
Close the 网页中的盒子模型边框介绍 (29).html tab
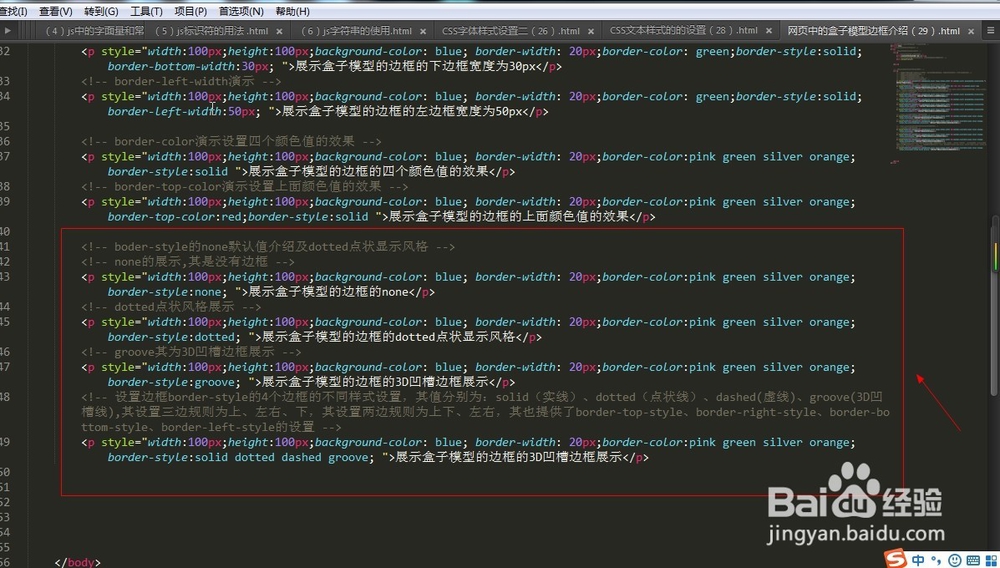971,31
